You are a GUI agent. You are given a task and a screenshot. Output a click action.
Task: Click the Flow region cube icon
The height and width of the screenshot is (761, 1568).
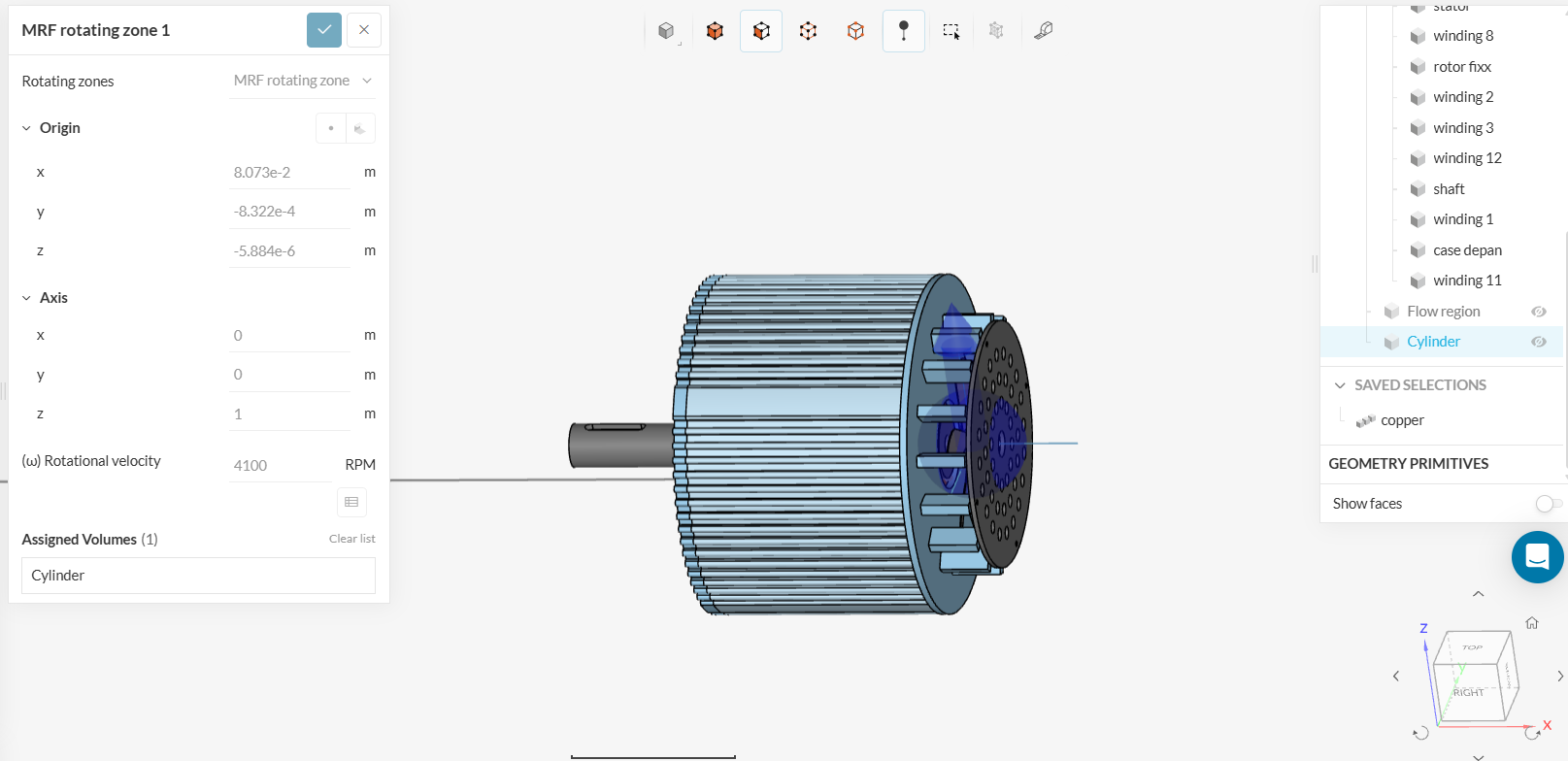click(x=1391, y=312)
